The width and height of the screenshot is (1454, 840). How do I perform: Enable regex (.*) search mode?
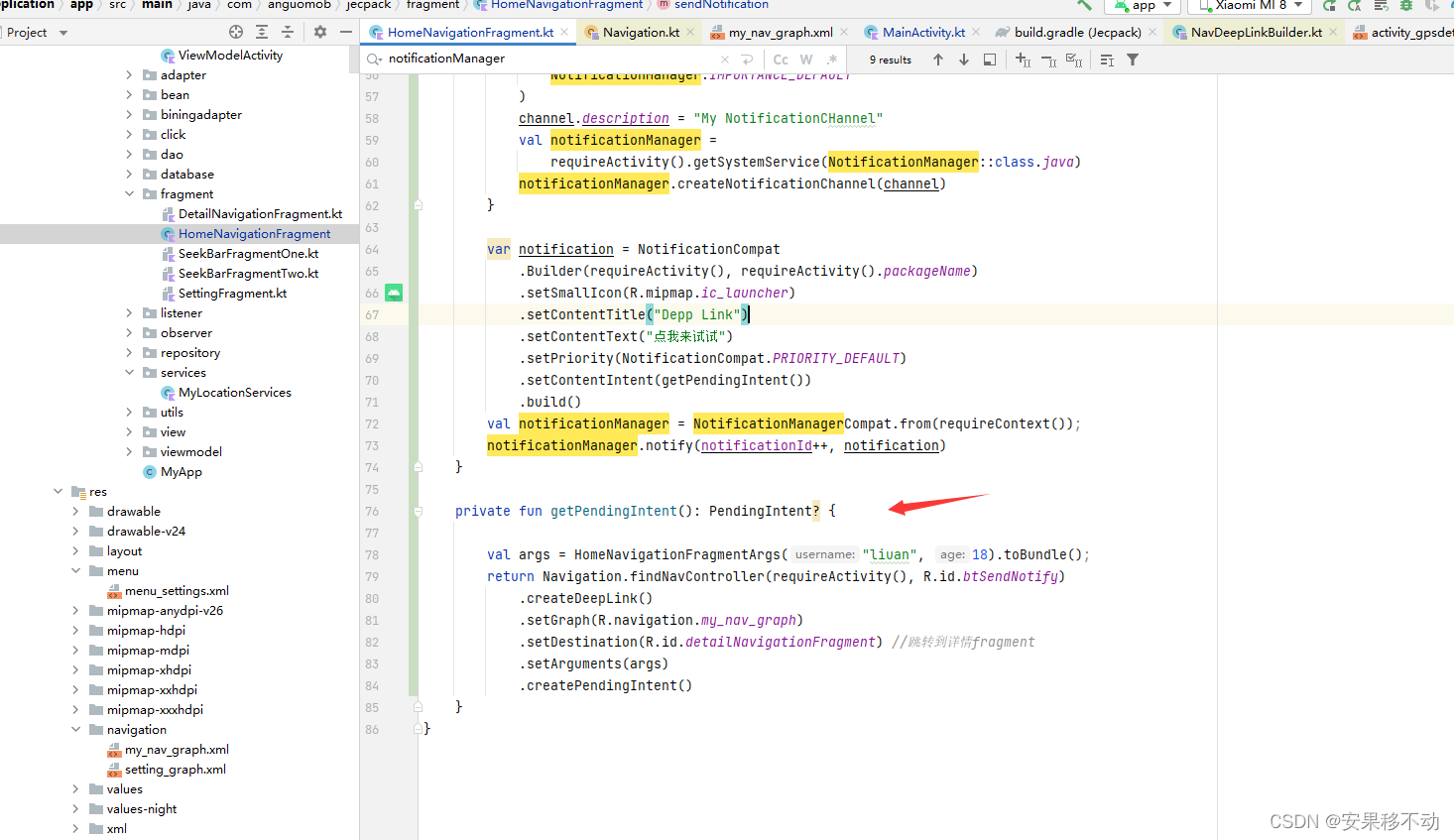[x=833, y=60]
